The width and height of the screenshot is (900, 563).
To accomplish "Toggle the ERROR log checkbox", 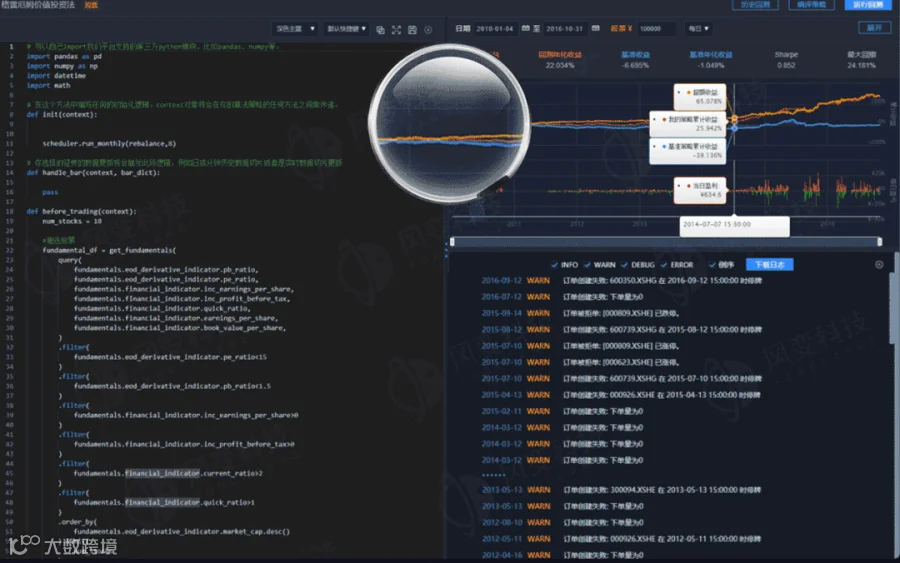I will point(664,265).
